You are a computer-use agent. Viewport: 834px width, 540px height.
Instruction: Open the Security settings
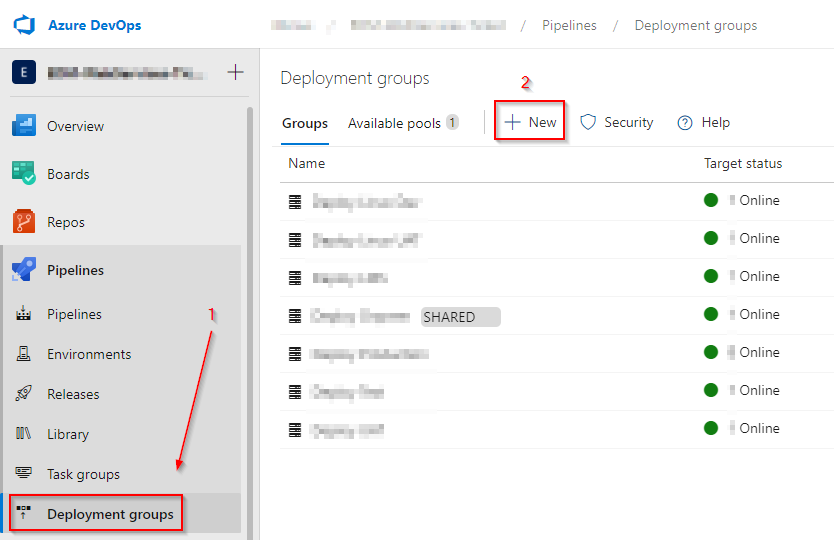[617, 122]
